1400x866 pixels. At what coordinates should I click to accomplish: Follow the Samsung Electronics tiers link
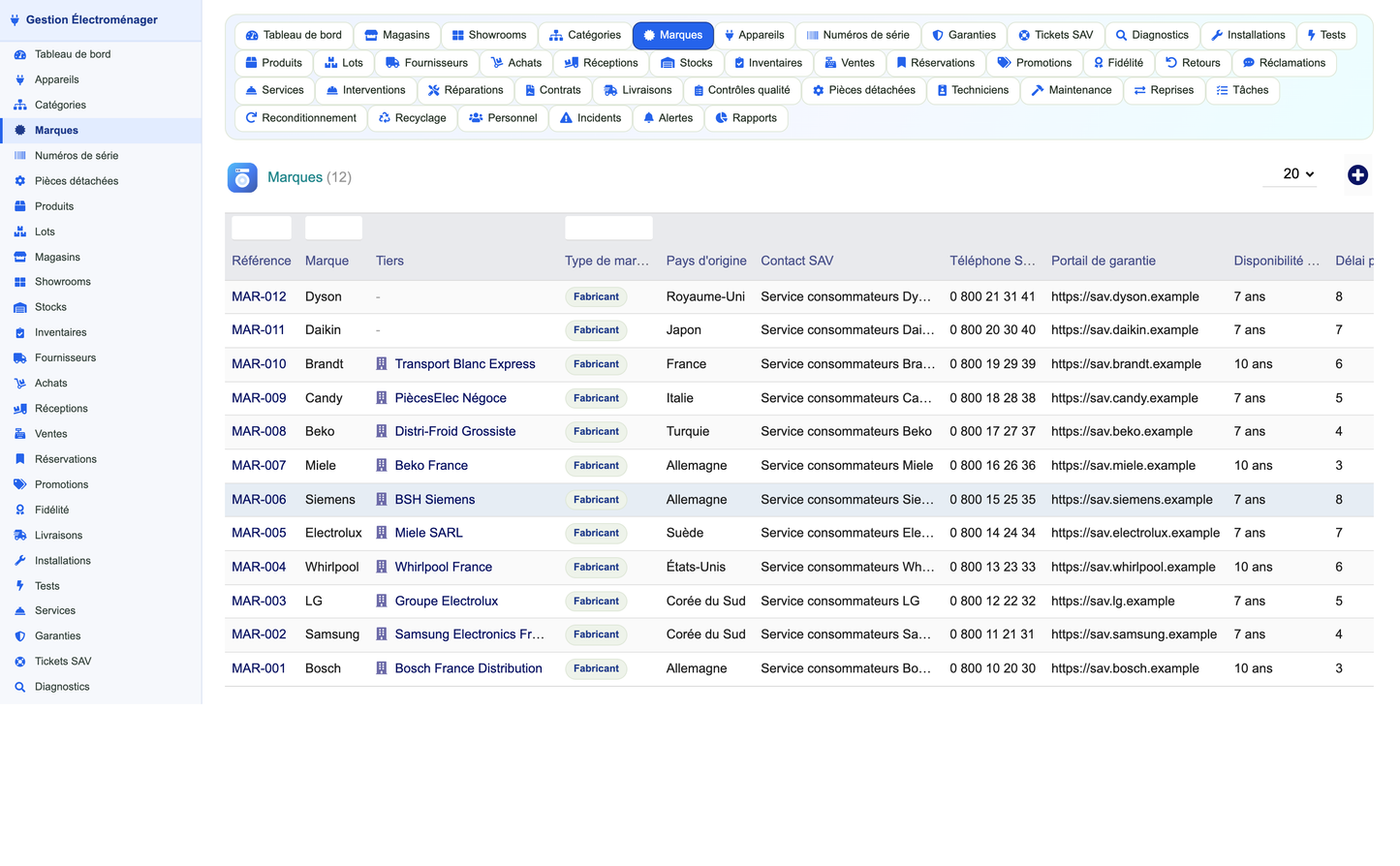point(470,634)
